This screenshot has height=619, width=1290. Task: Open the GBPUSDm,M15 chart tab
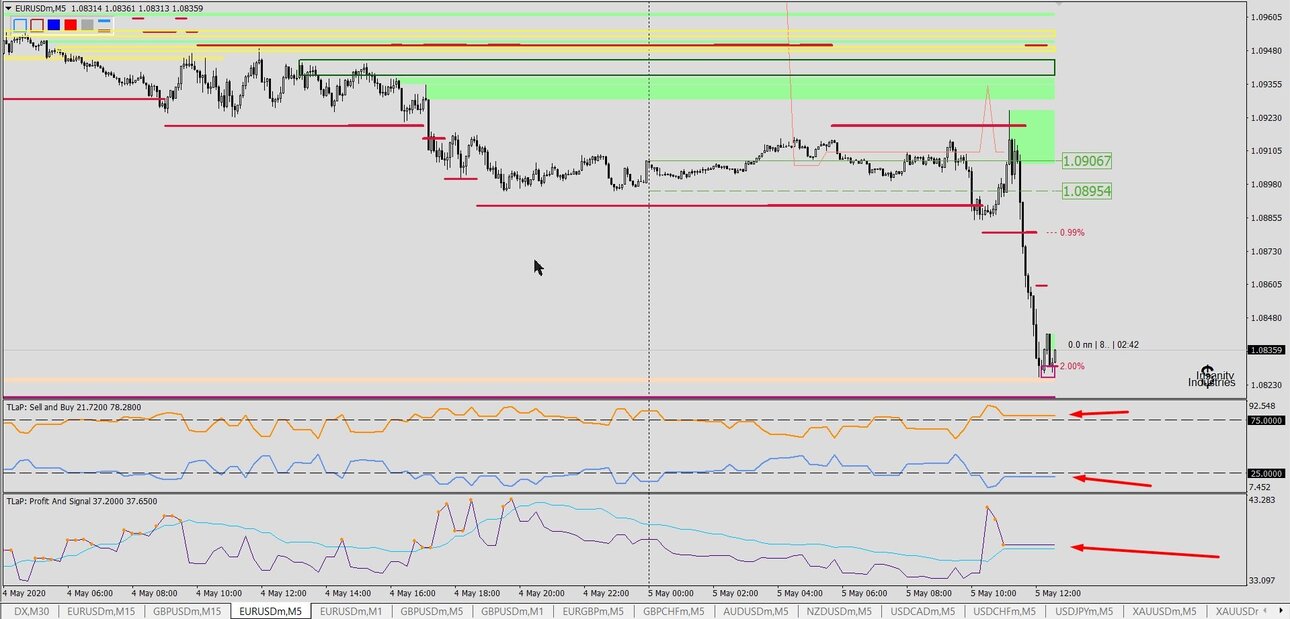[187, 611]
